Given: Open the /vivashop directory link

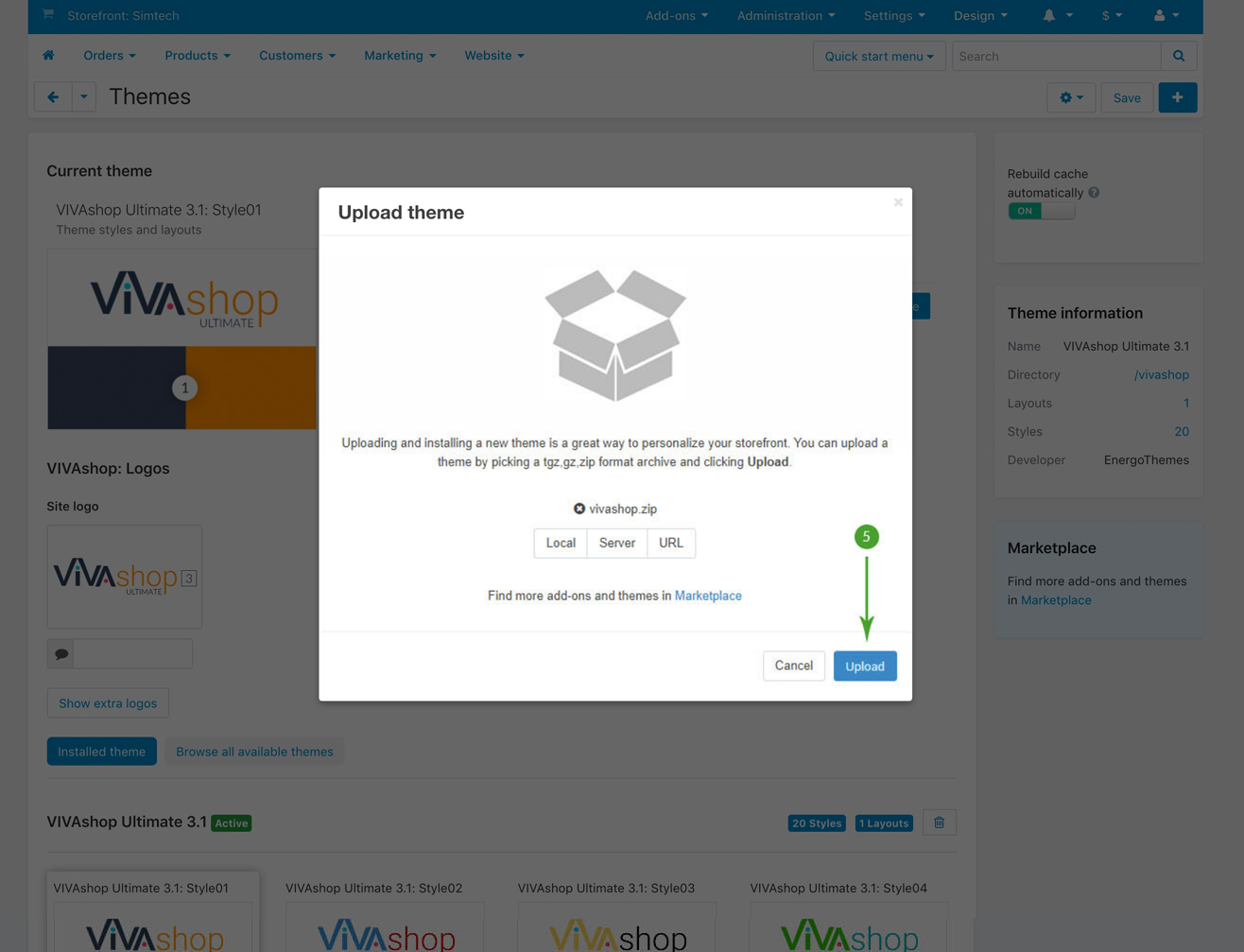Looking at the screenshot, I should click(x=1162, y=374).
